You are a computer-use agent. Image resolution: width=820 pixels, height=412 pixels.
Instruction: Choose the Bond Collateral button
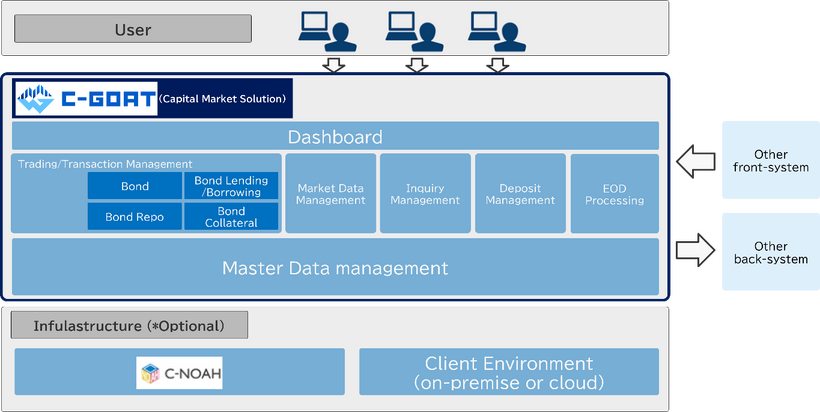pyautogui.click(x=231, y=216)
